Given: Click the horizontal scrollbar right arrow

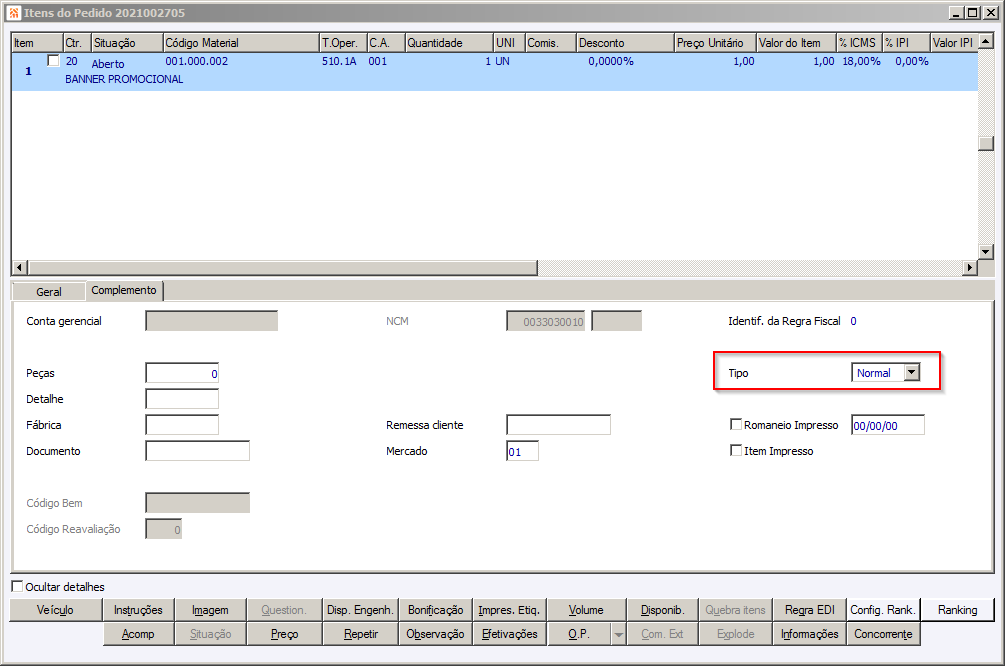Looking at the screenshot, I should pos(970,267).
